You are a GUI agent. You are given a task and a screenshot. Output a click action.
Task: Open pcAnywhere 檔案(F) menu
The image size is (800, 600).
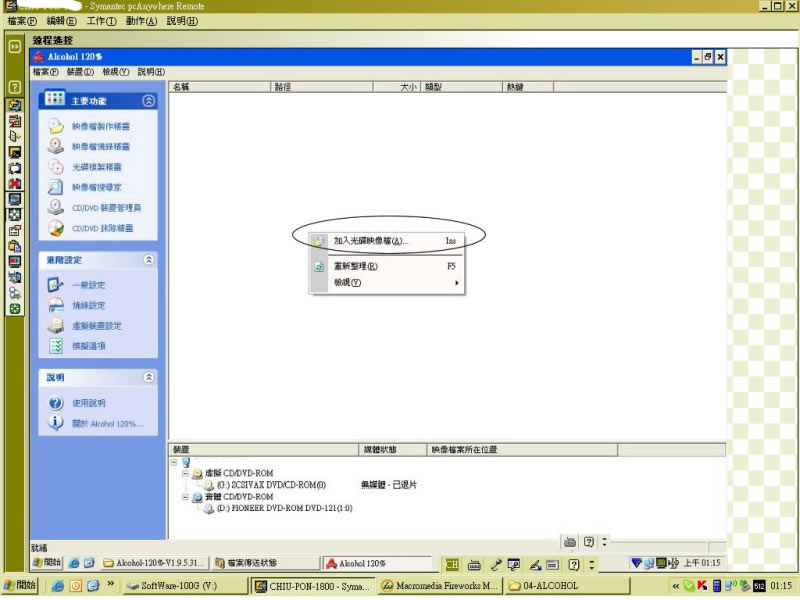pos(22,21)
